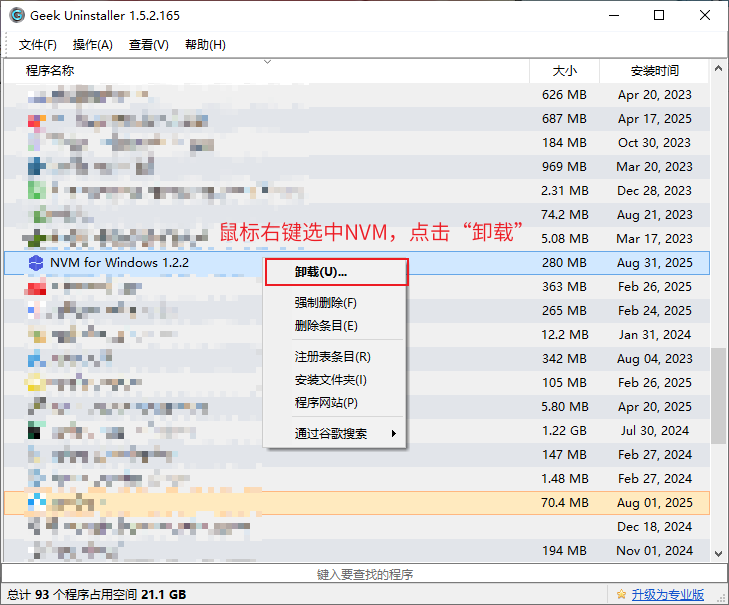
Task: Choose 卸载(U)... in the context menu
Action: tap(337, 272)
